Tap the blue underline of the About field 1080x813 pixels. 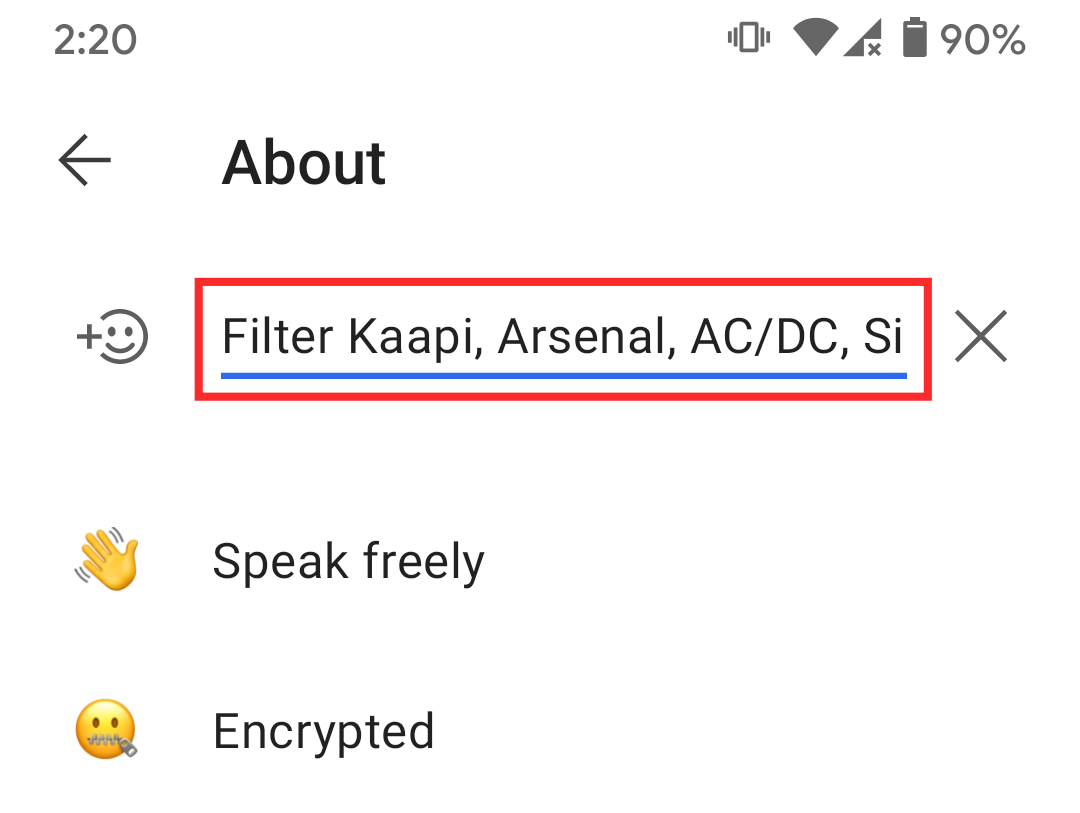click(x=563, y=376)
